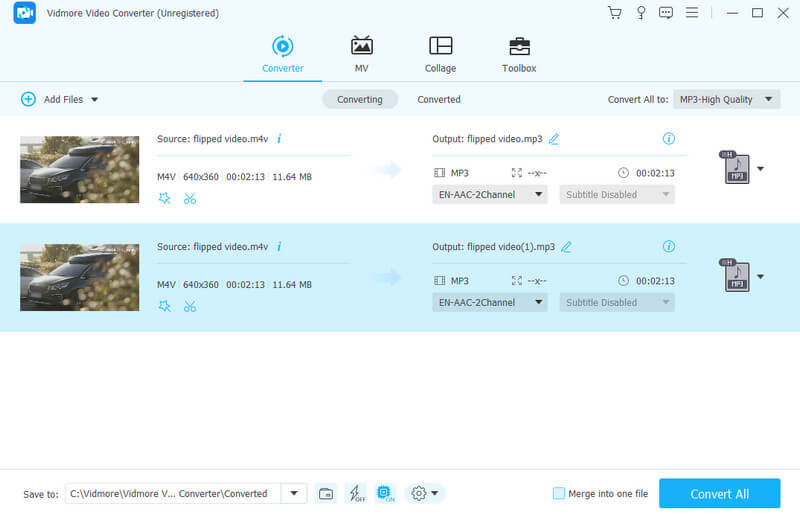Expand the Convert All to MP3-High Quality dropdown

[726, 99]
